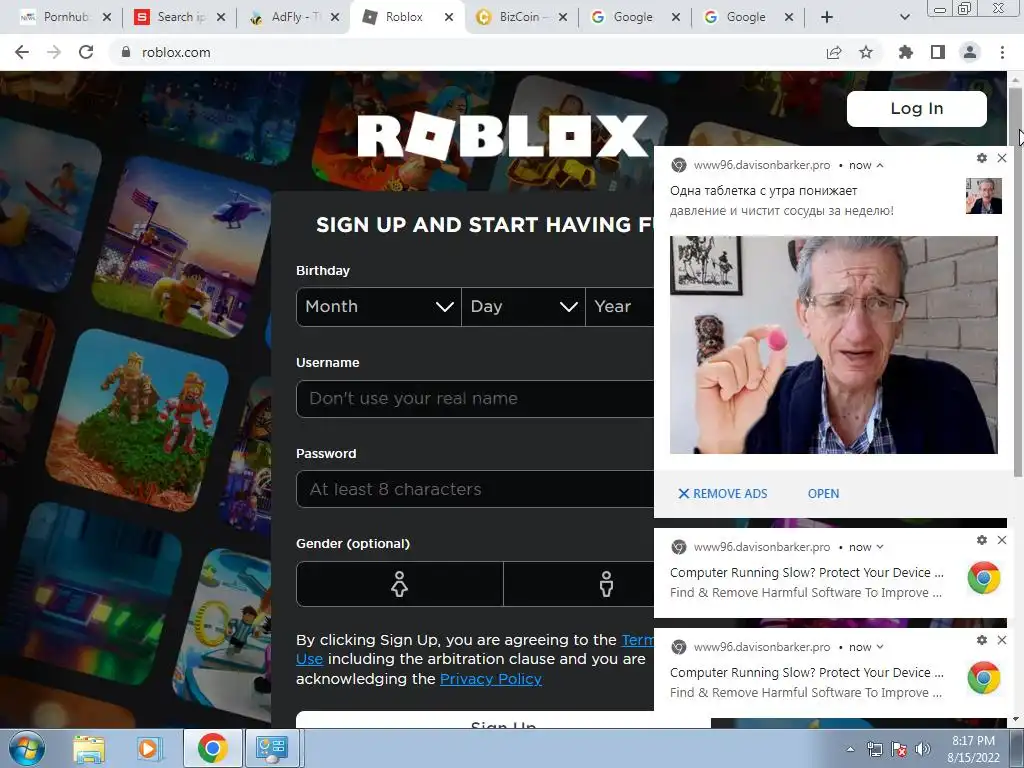Screen dimensions: 1024x768
Task: Click REMOVE ADS in the notification
Action: click(722, 494)
